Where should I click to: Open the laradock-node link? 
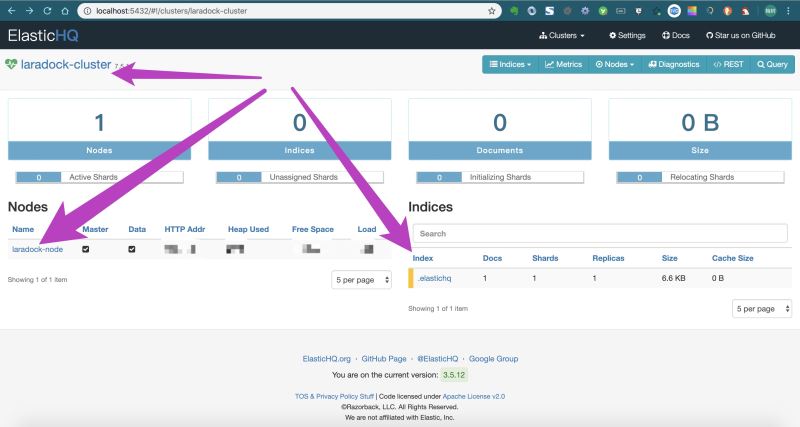click(x=37, y=249)
